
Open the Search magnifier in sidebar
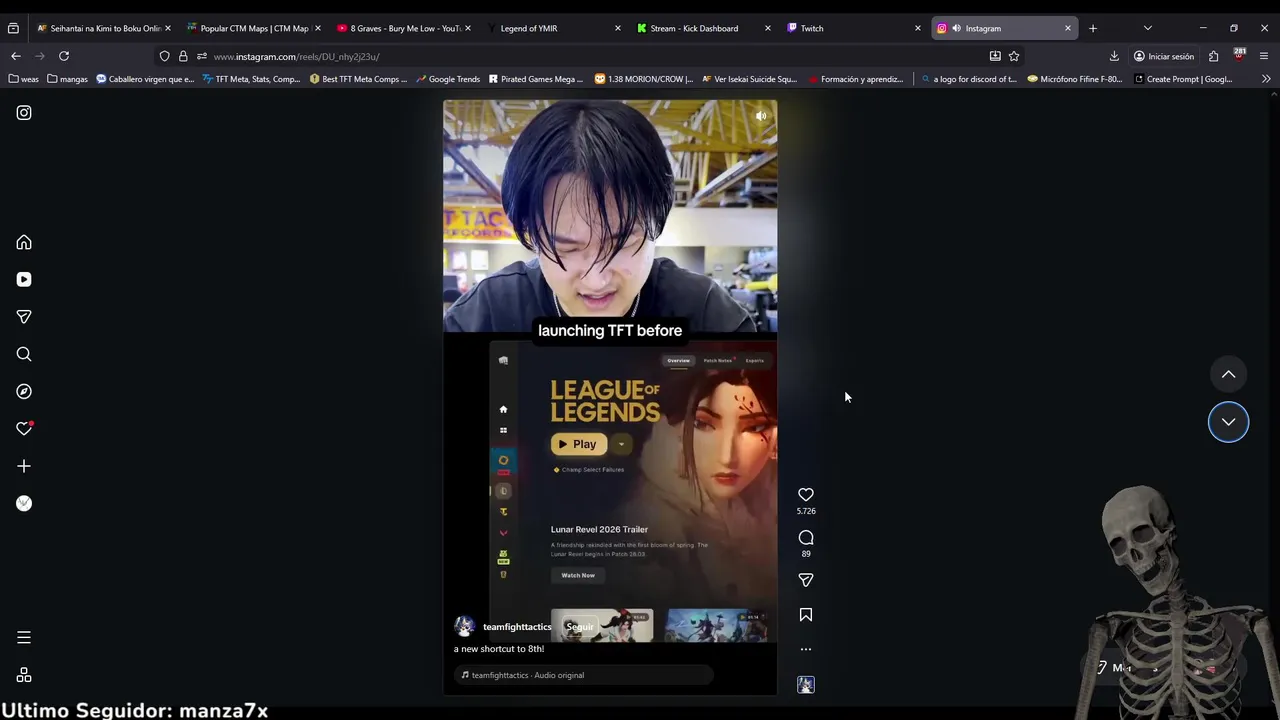24,354
